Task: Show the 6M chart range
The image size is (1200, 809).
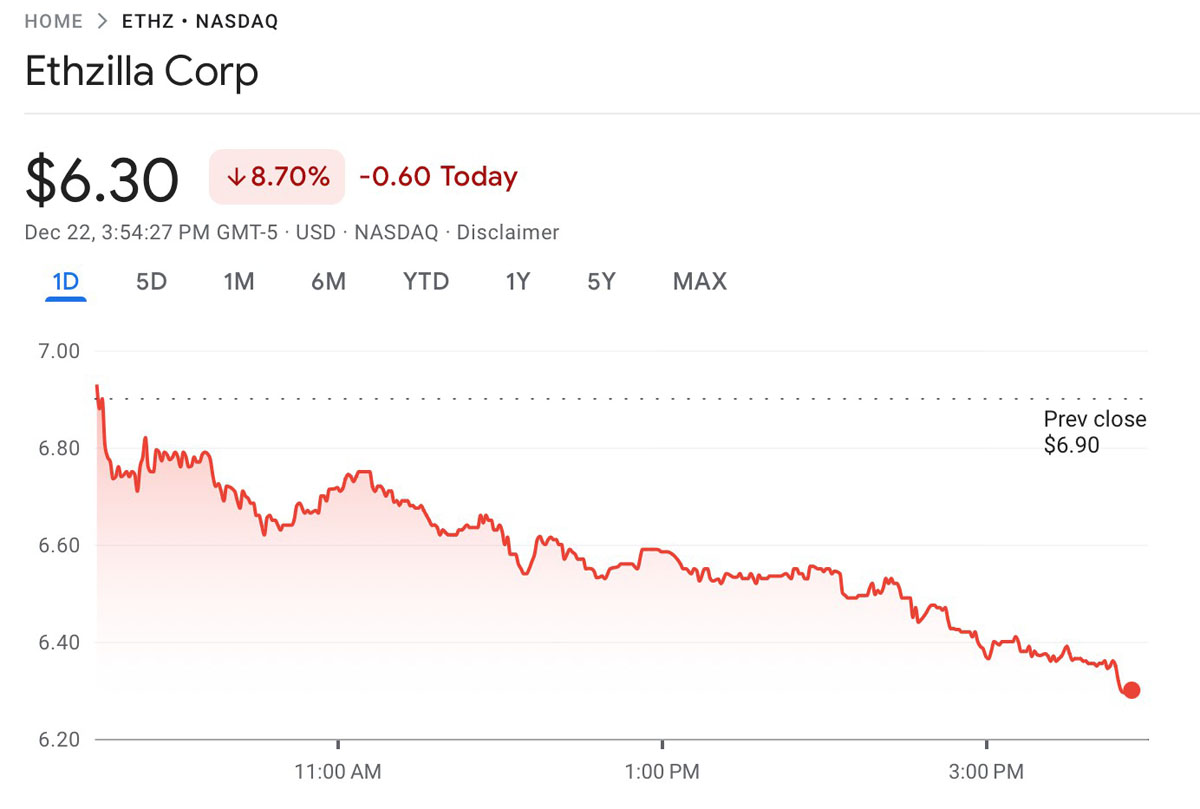Action: coord(328,282)
